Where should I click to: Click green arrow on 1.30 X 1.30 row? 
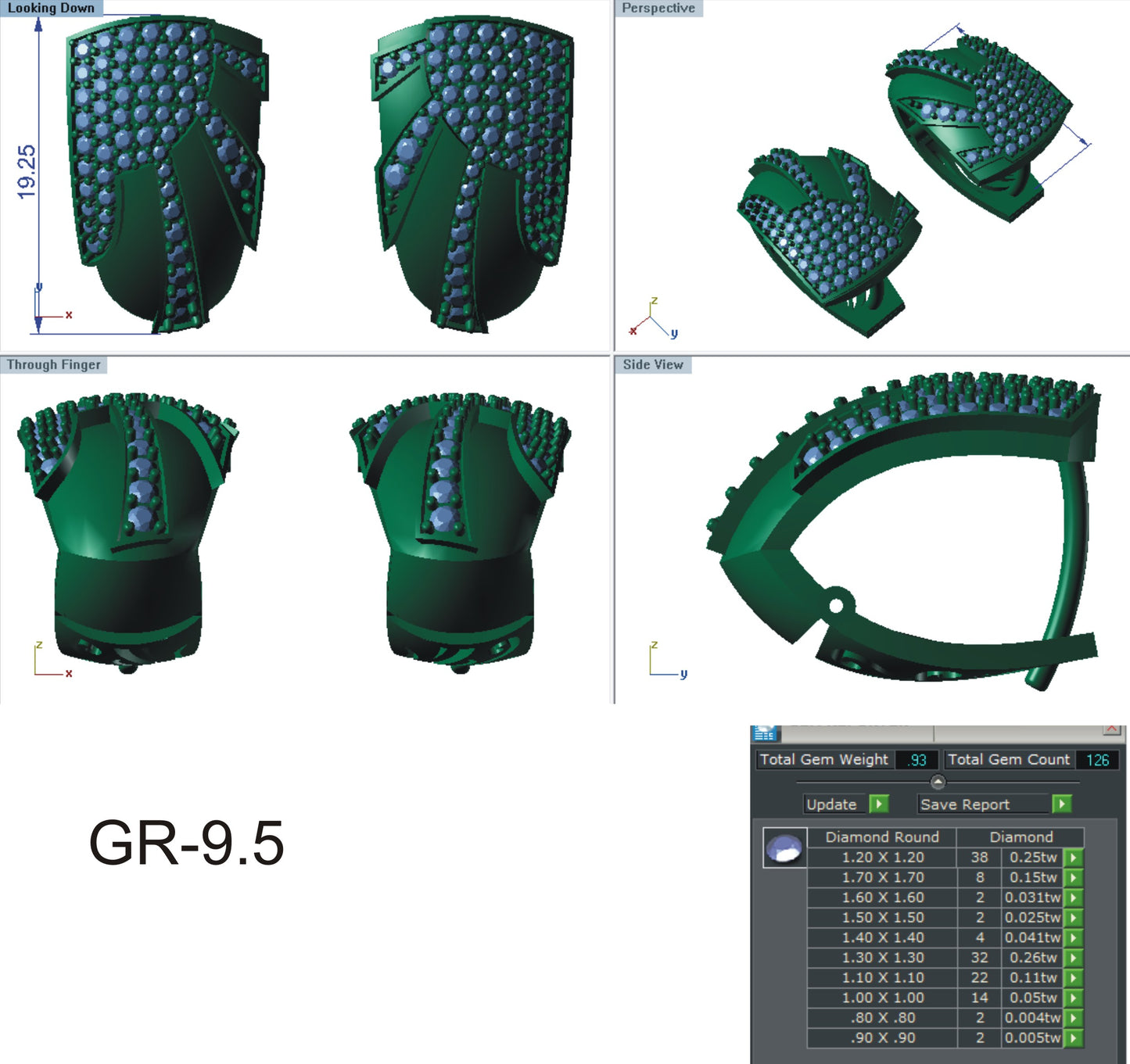pyautogui.click(x=1074, y=958)
